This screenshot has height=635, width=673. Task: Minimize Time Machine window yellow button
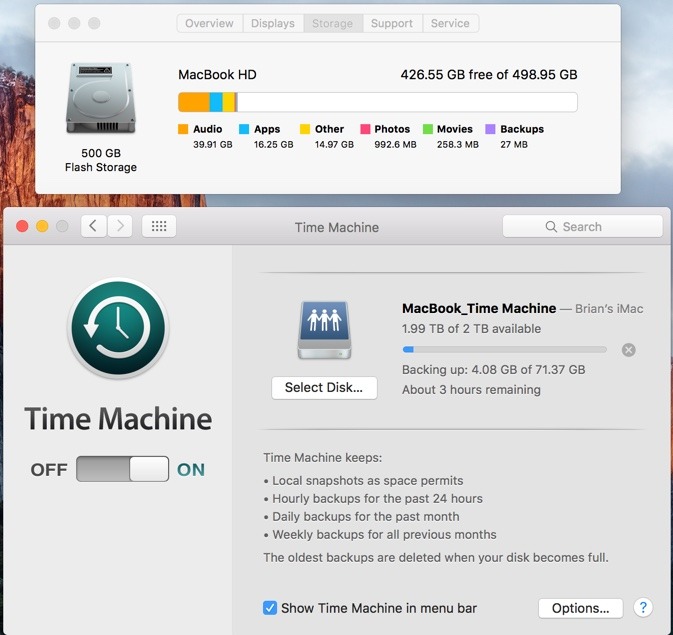tap(42, 226)
